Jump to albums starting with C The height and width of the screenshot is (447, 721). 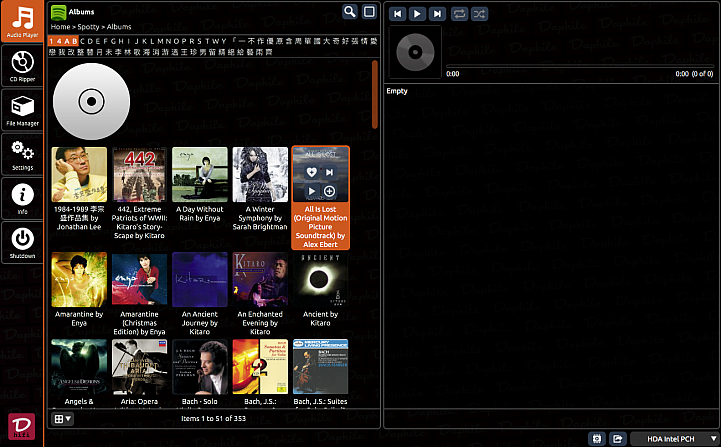click(x=83, y=41)
